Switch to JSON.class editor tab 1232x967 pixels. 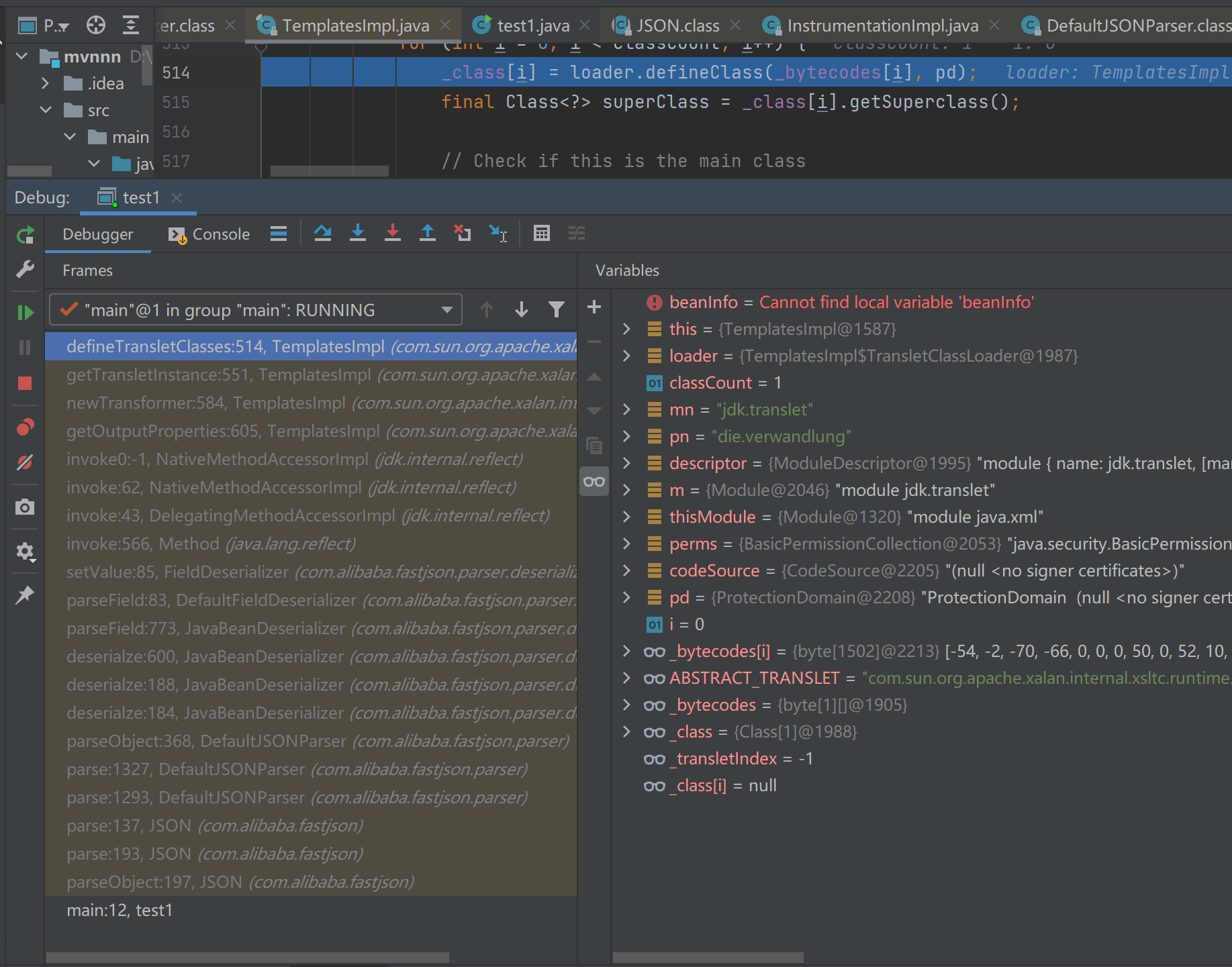pyautogui.click(x=677, y=26)
